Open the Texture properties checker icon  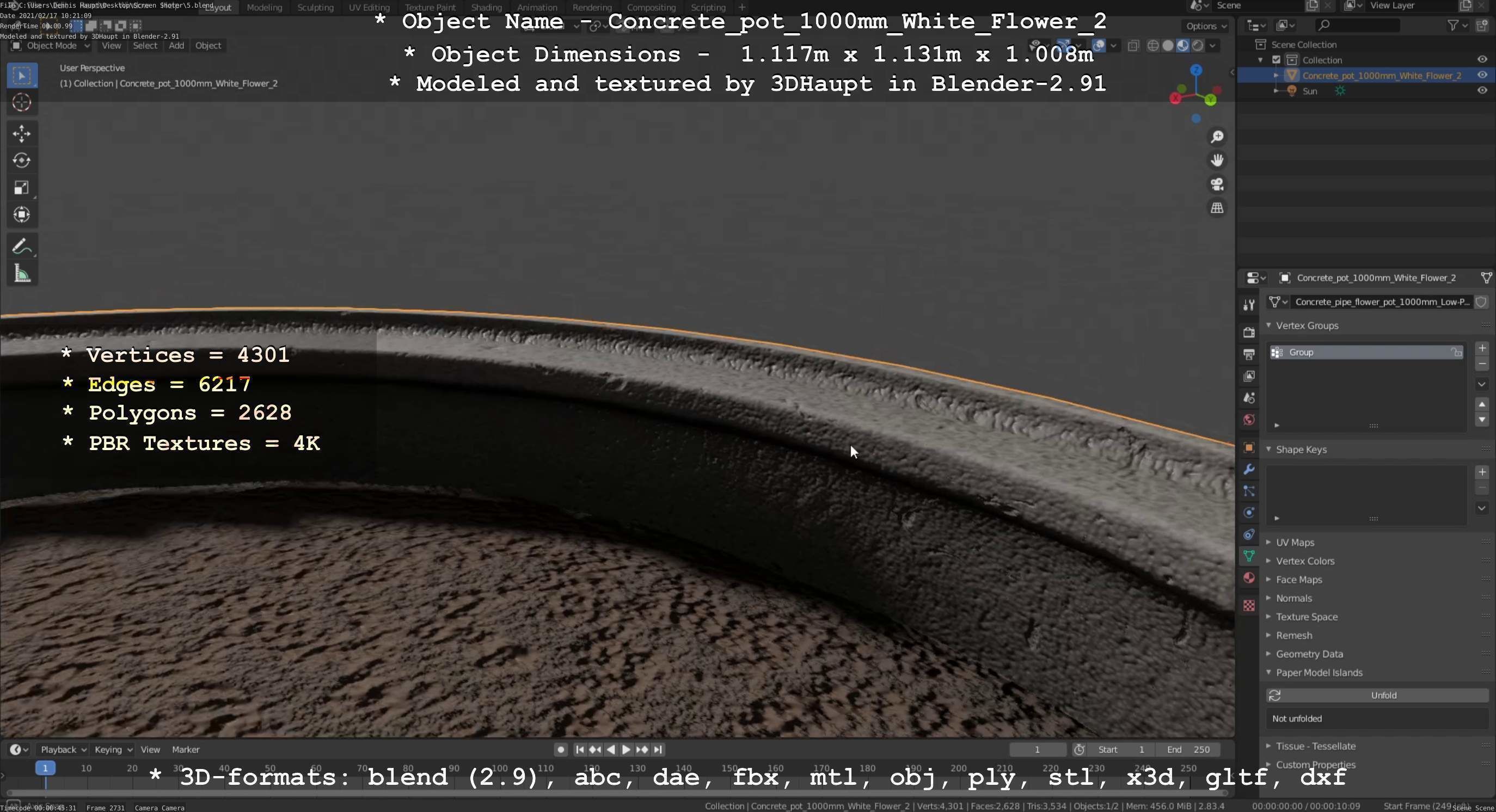(x=1249, y=605)
